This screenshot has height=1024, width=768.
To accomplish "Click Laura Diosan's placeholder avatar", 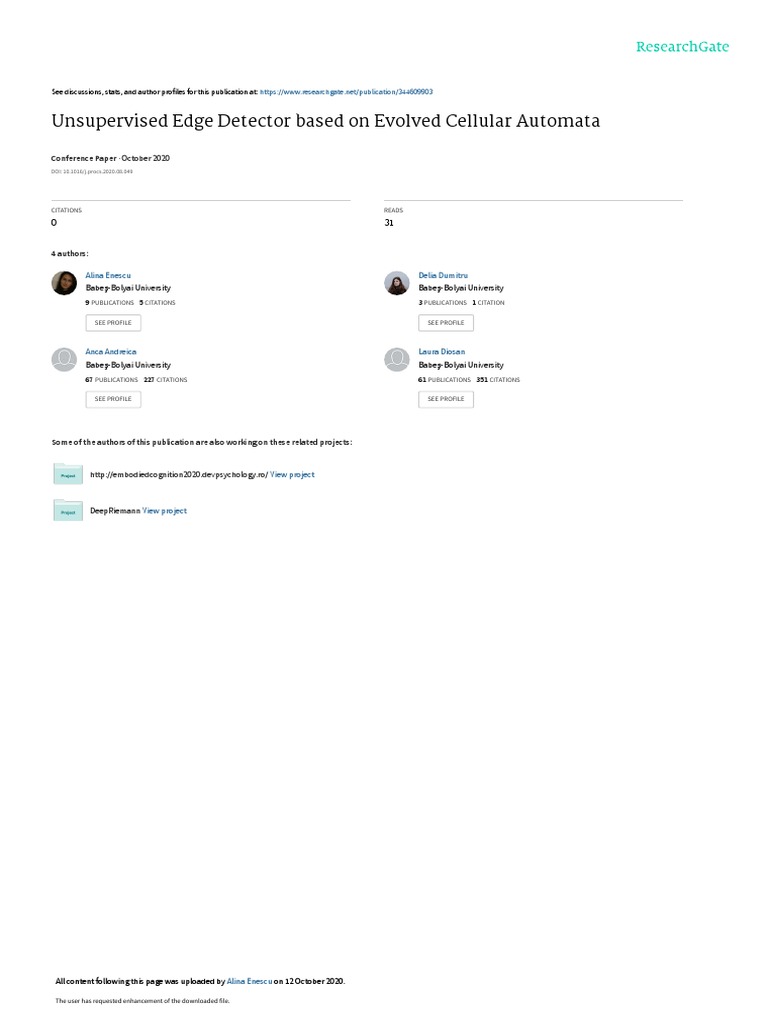I will click(396, 359).
